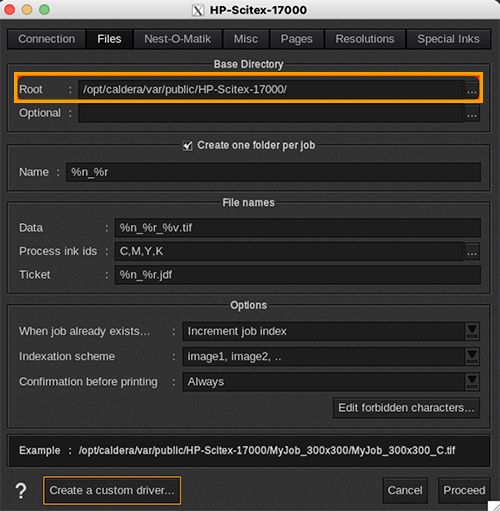Click Create a custom driver button
Viewport: 500px width, 511px height.
point(112,490)
